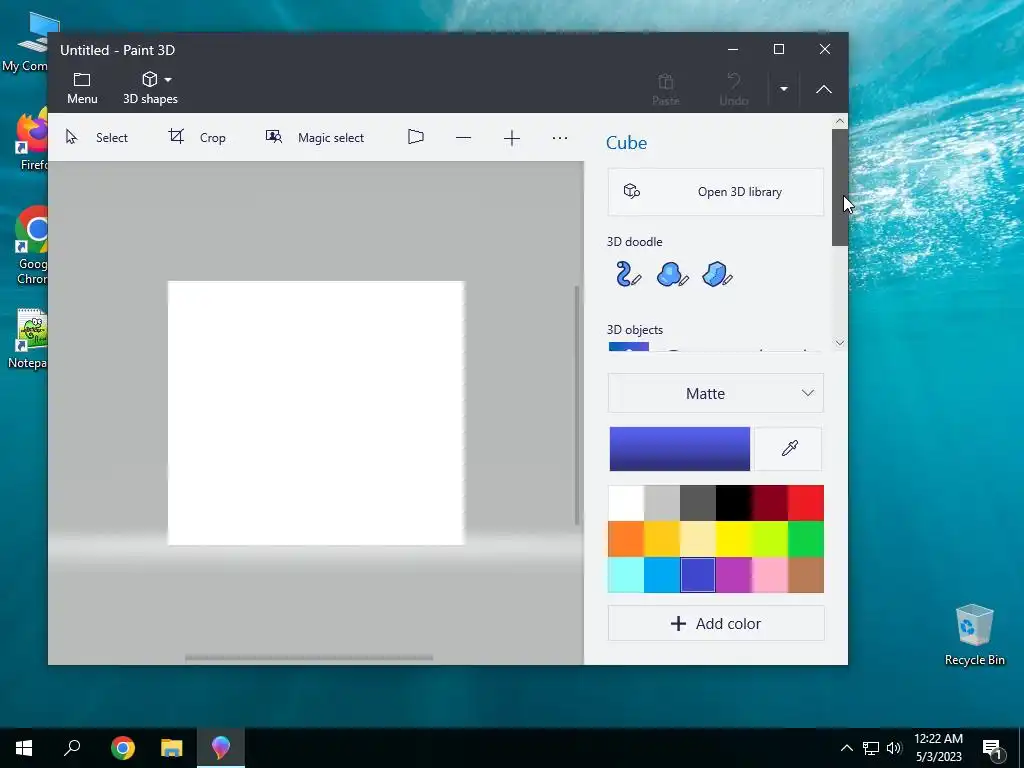
Task: Open the network tray icon
Action: [871, 748]
